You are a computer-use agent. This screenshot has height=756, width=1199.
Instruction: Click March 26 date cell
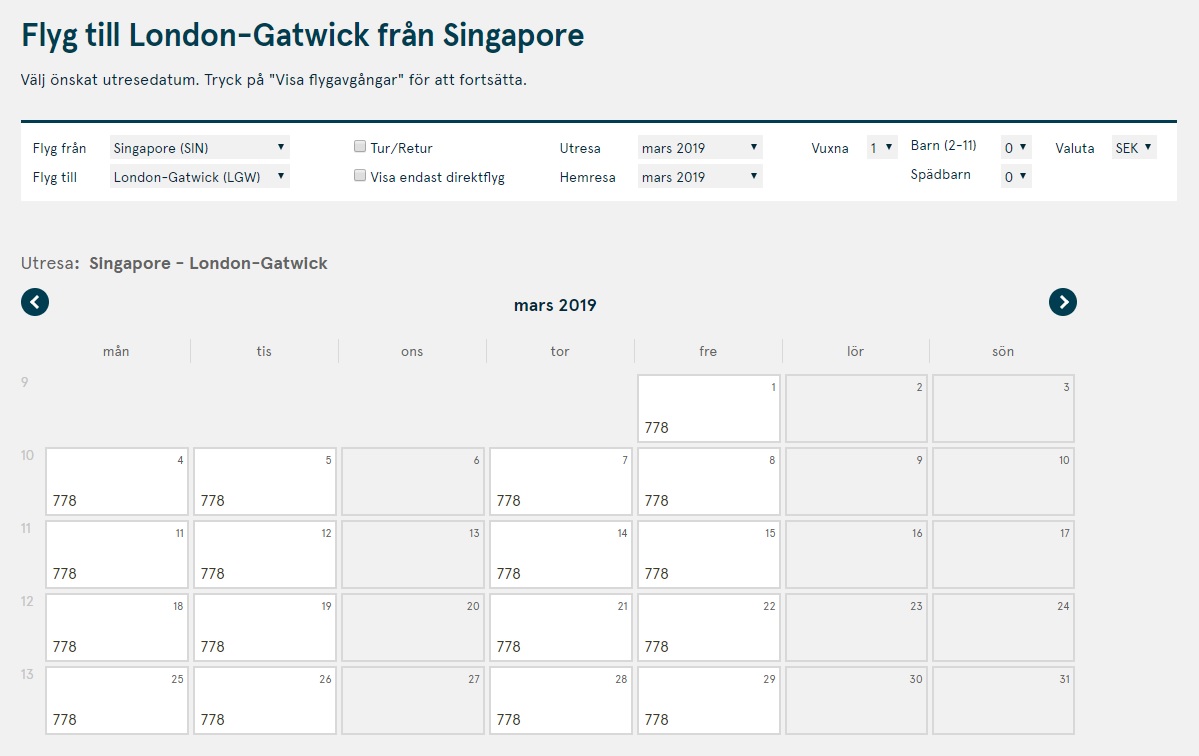[x=265, y=700]
